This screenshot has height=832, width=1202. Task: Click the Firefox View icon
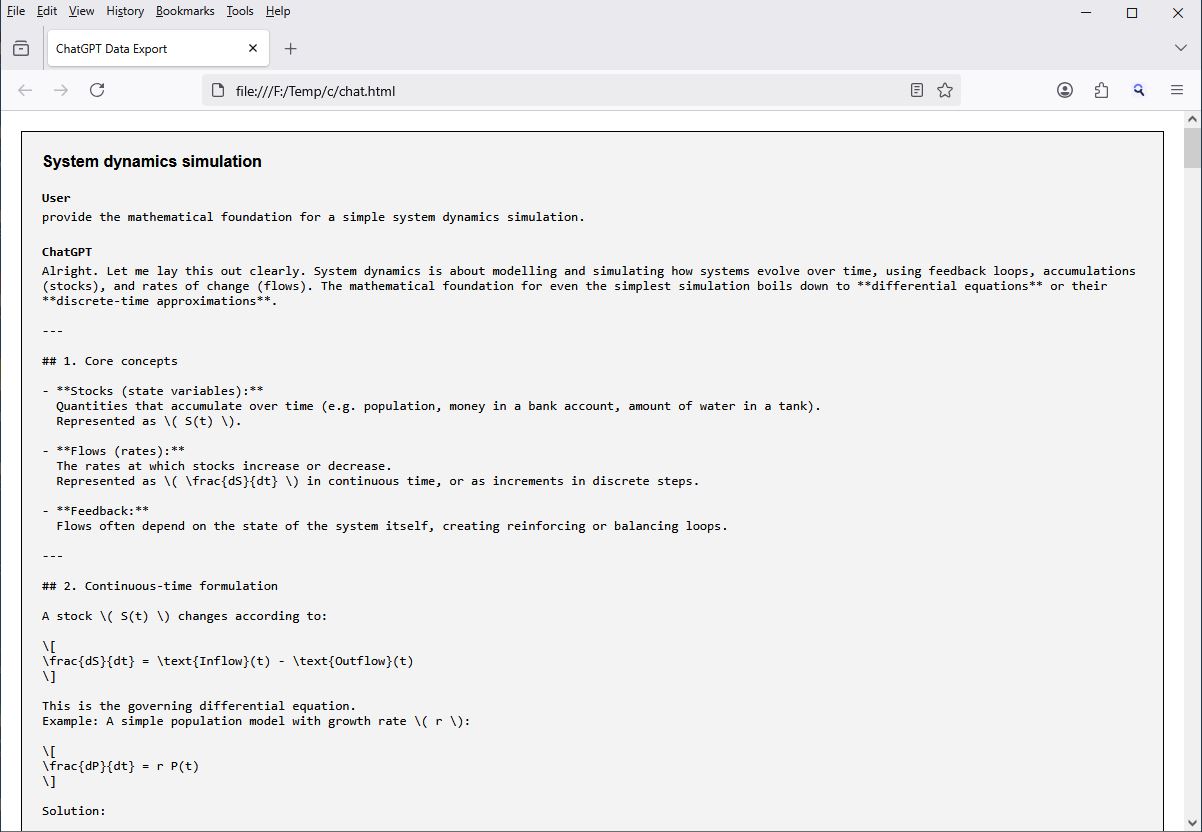point(21,48)
